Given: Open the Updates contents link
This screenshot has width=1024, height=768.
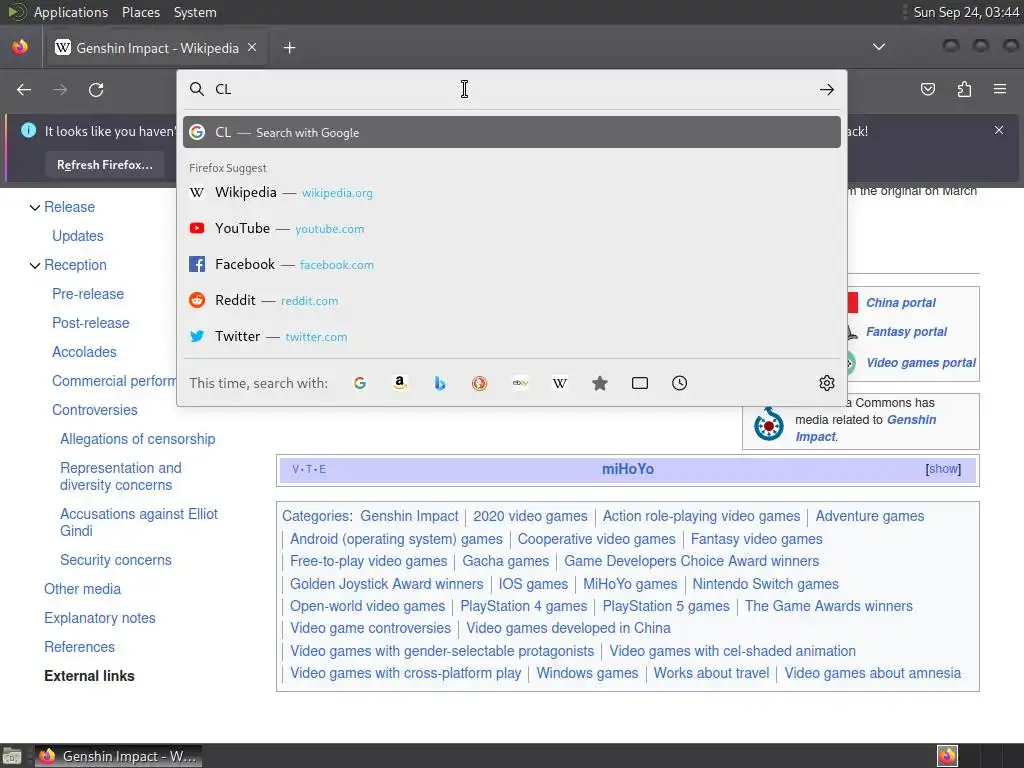Looking at the screenshot, I should [x=78, y=236].
